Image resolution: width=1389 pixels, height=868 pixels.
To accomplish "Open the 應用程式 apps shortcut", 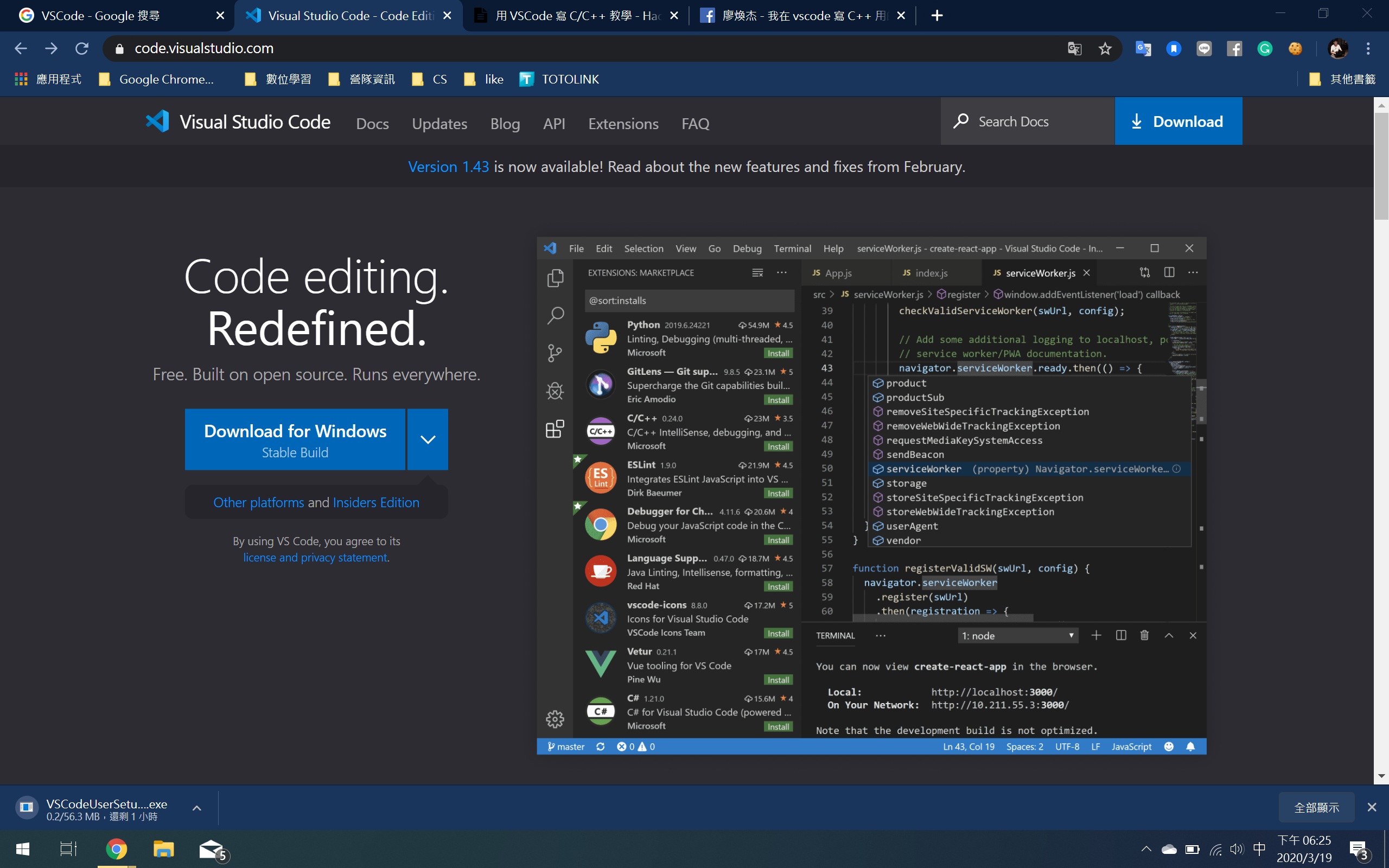I will pyautogui.click(x=48, y=79).
